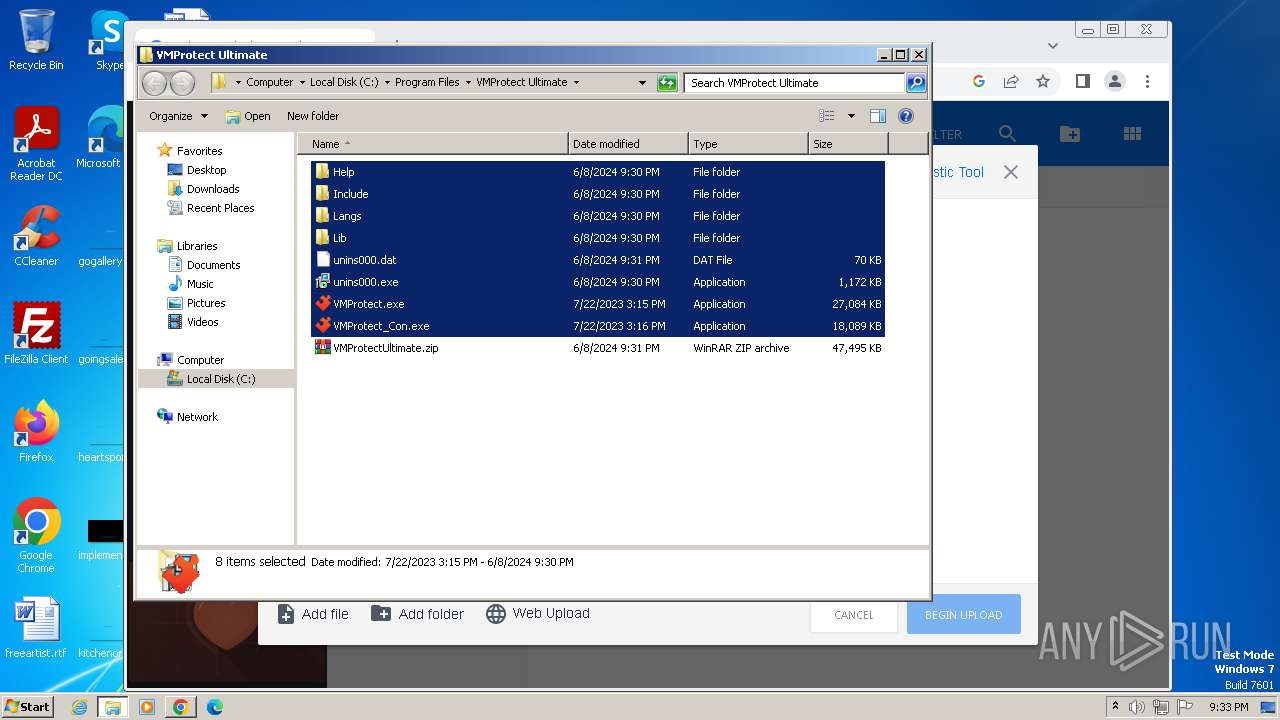Click the grid view icon on web page
Viewport: 1280px width, 720px height.
(1132, 134)
